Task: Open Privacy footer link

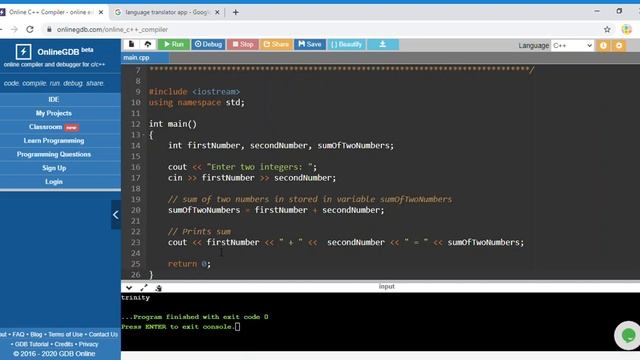Action: pyautogui.click(x=89, y=344)
